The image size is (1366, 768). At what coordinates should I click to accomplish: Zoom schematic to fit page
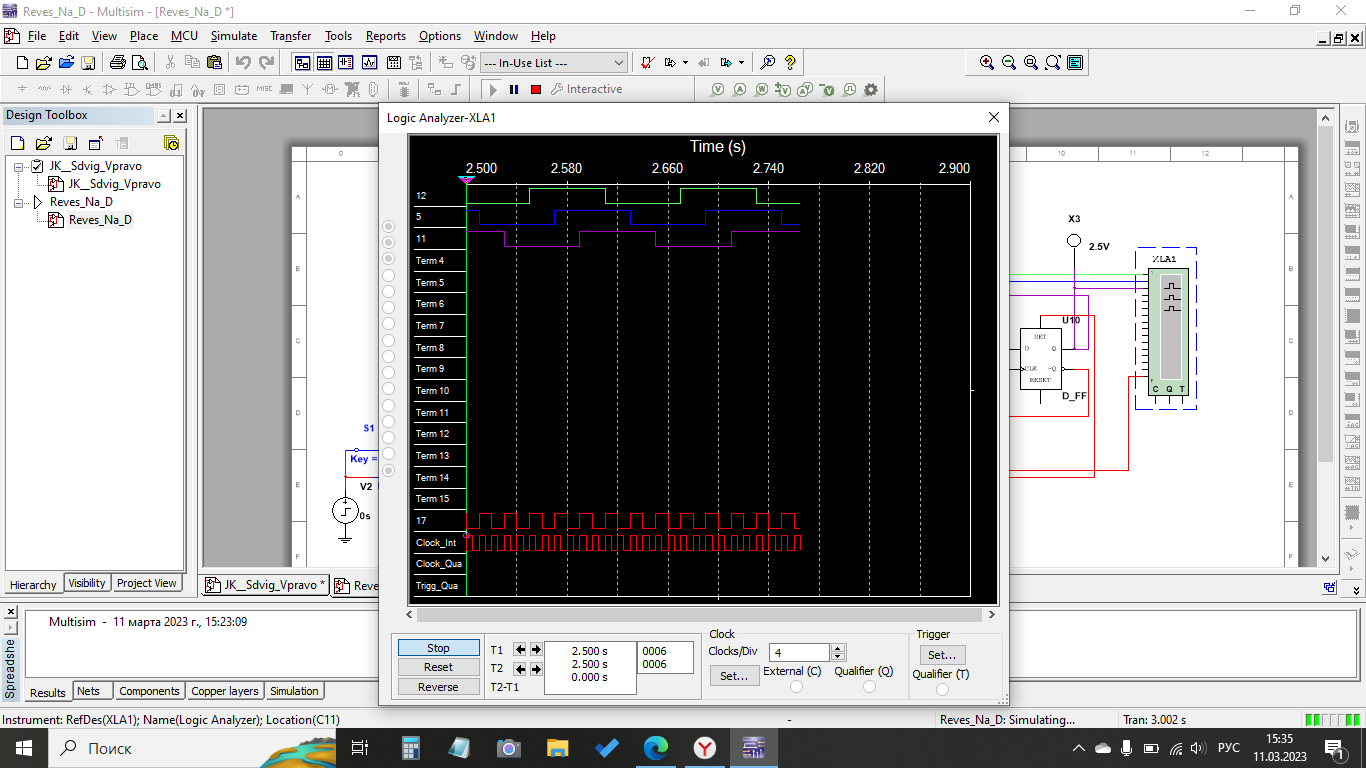(1053, 62)
